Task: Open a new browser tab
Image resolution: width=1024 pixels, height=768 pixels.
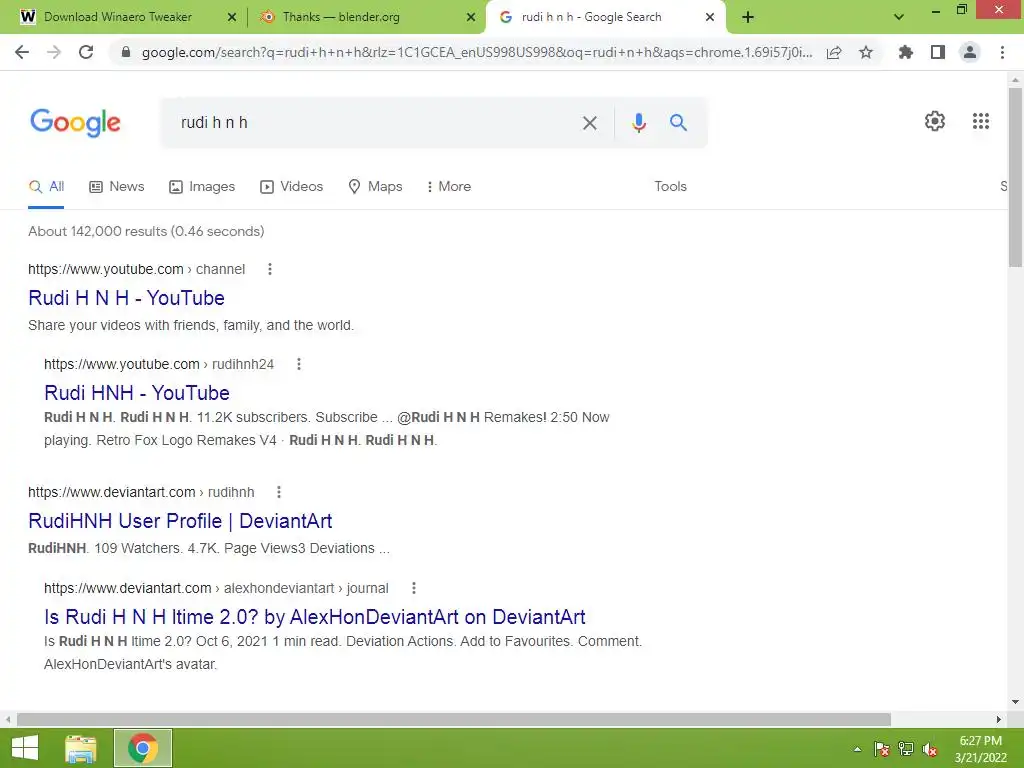Action: click(x=748, y=17)
